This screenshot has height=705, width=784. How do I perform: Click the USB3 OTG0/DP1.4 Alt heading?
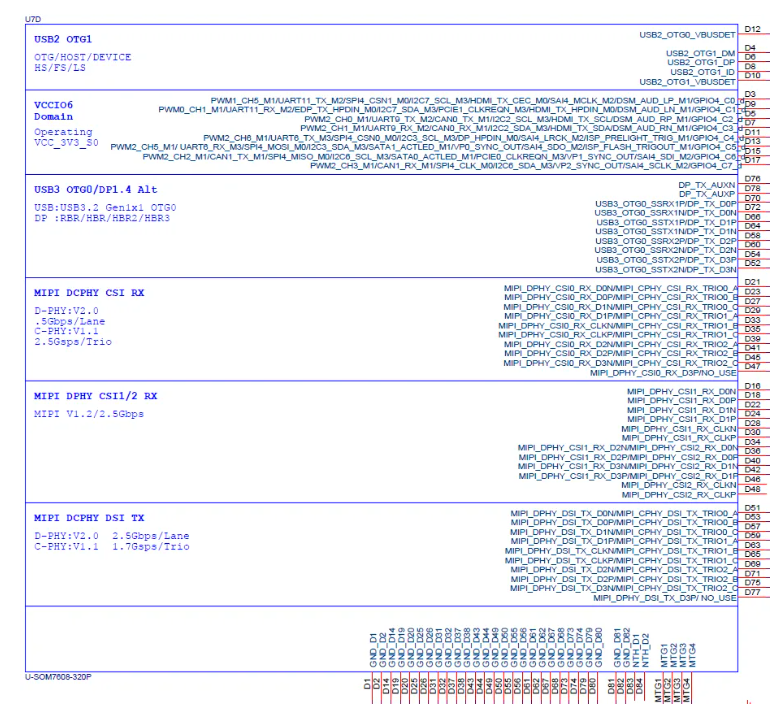(x=96, y=190)
